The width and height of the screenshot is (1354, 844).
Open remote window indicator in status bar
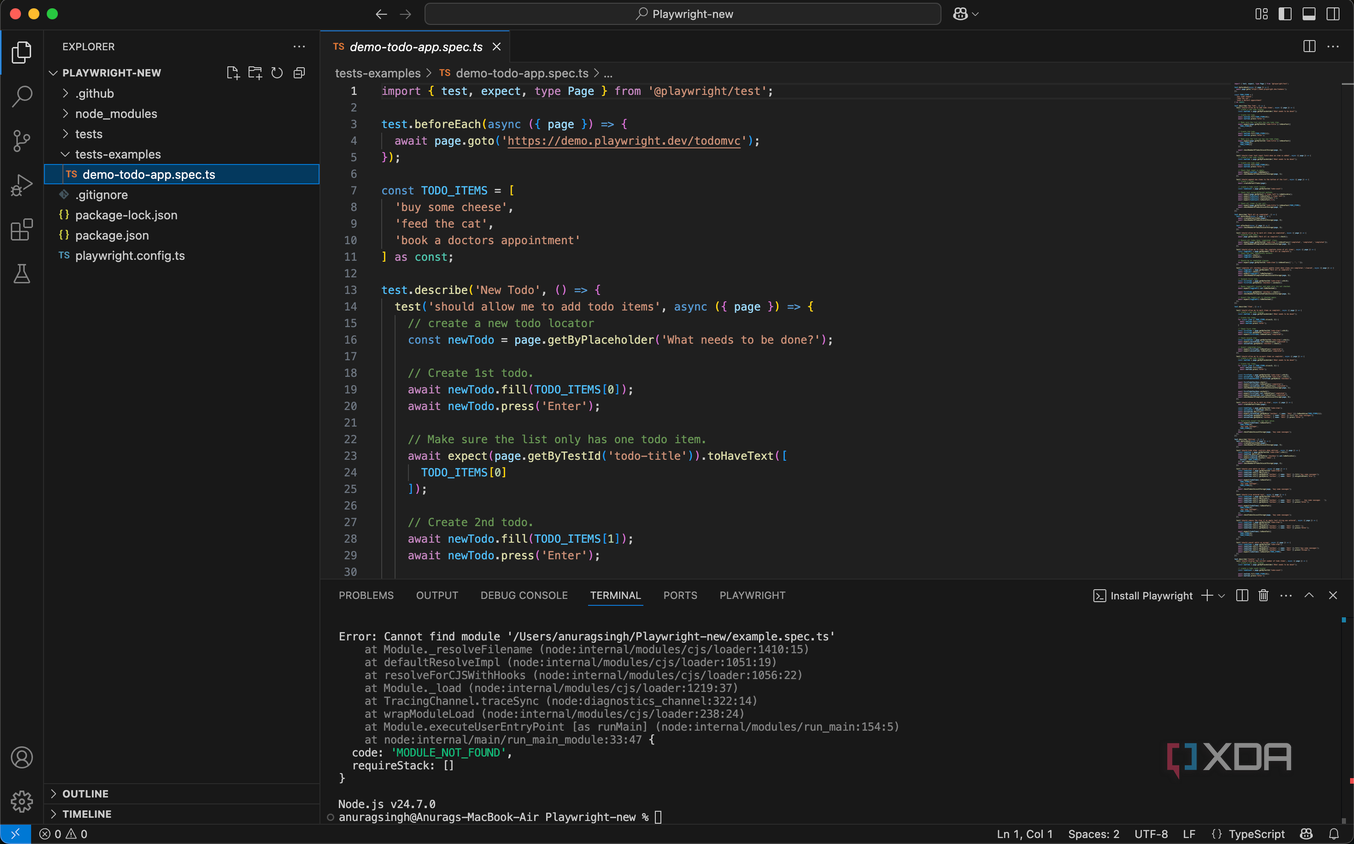15,834
